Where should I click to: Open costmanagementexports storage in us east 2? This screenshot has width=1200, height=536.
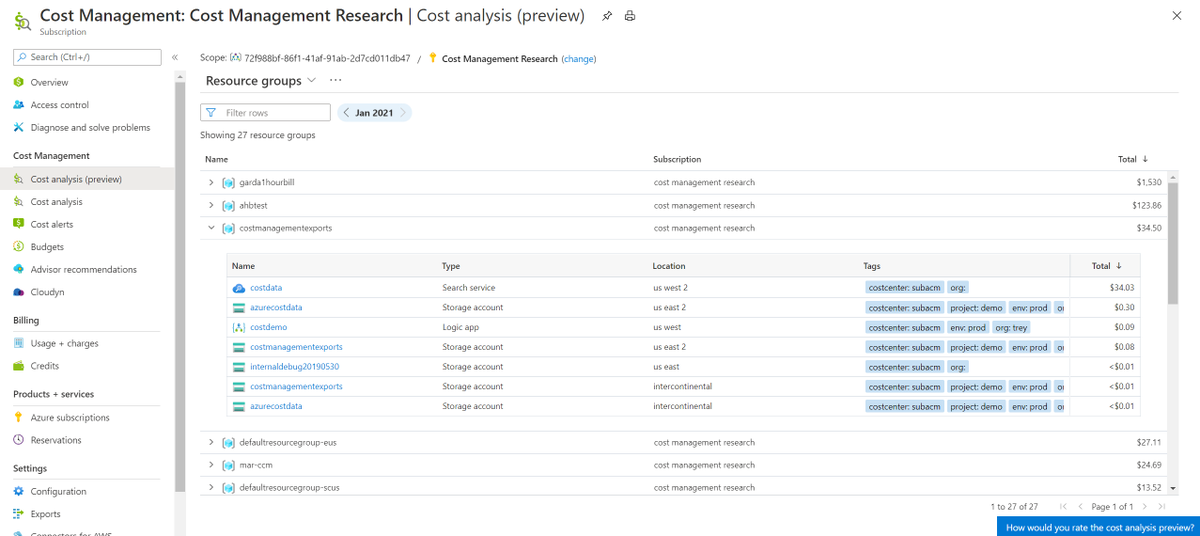pos(296,347)
